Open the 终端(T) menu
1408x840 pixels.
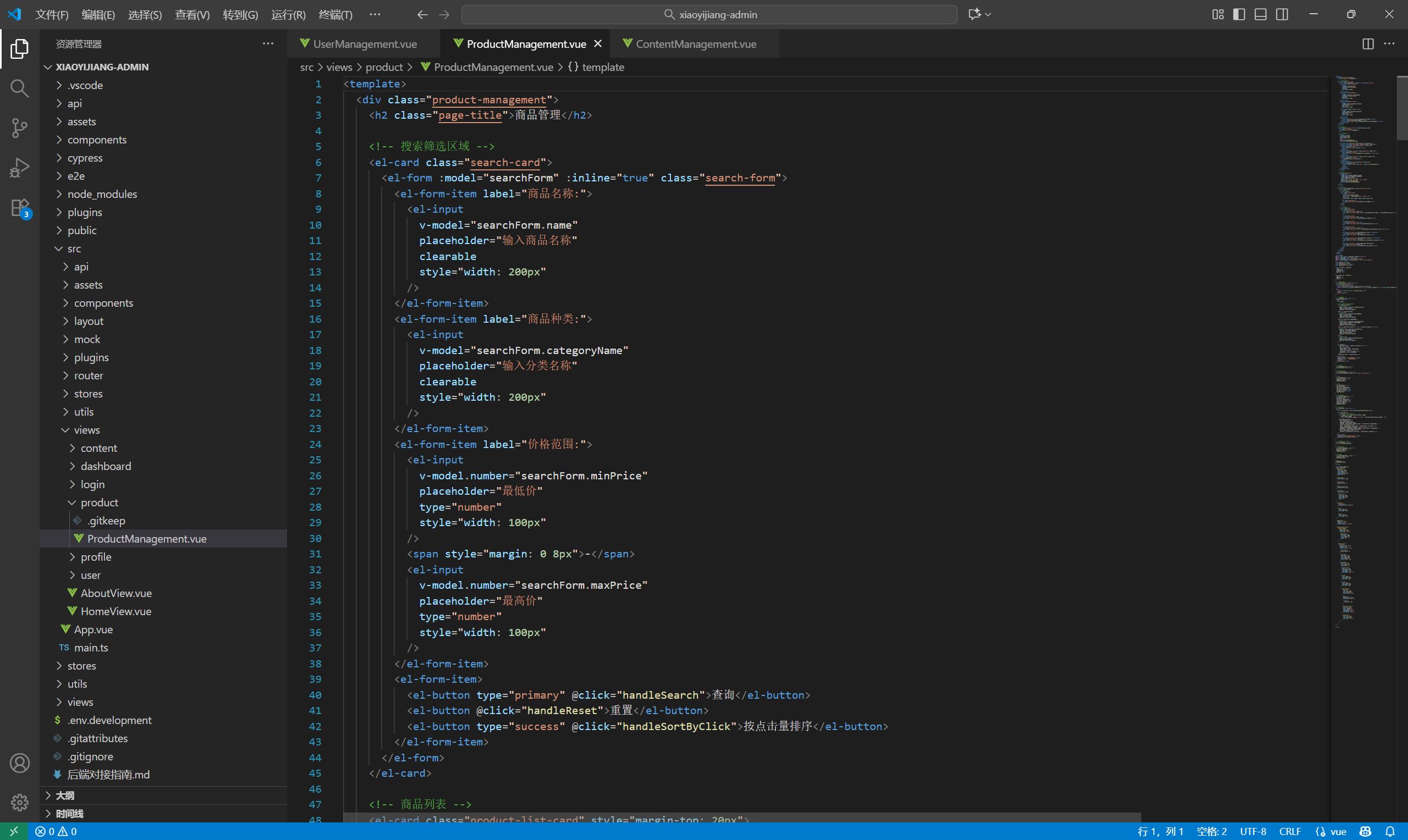click(335, 14)
